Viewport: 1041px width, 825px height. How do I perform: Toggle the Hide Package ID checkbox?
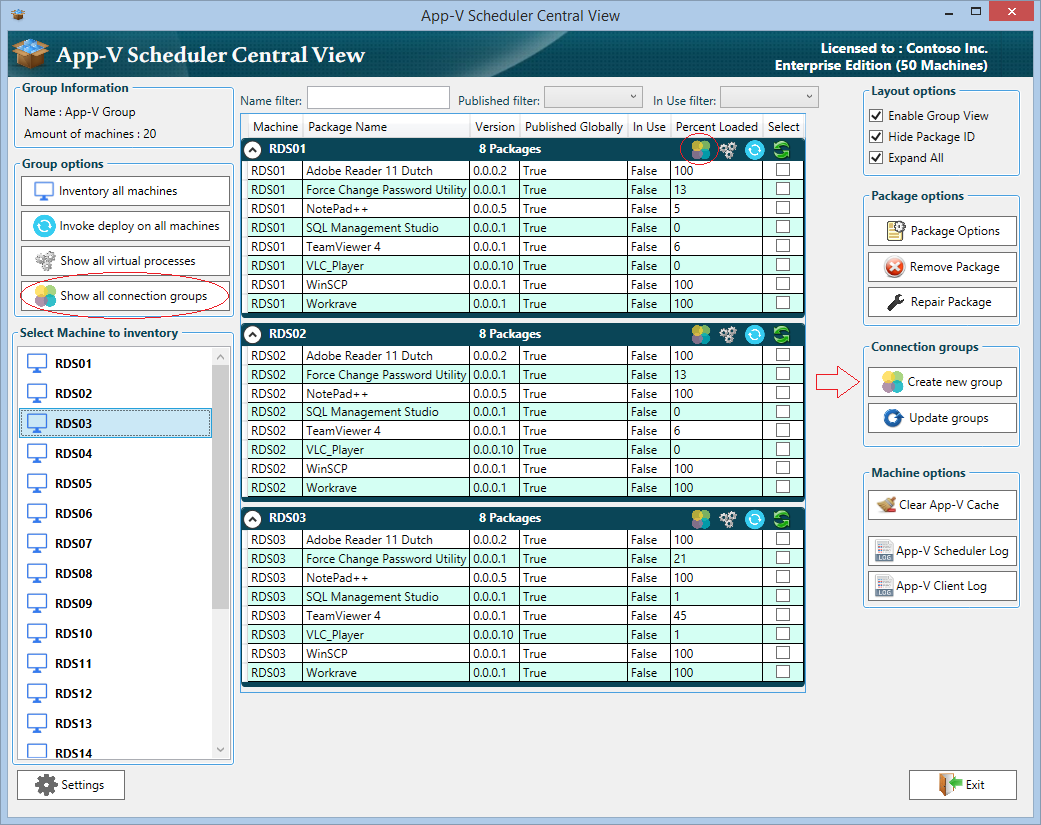(876, 137)
